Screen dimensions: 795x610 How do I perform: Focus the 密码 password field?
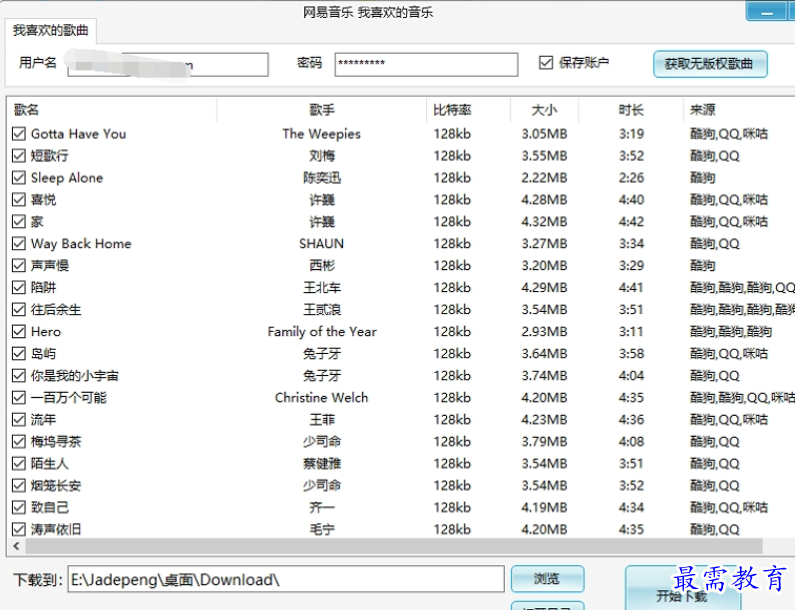426,64
